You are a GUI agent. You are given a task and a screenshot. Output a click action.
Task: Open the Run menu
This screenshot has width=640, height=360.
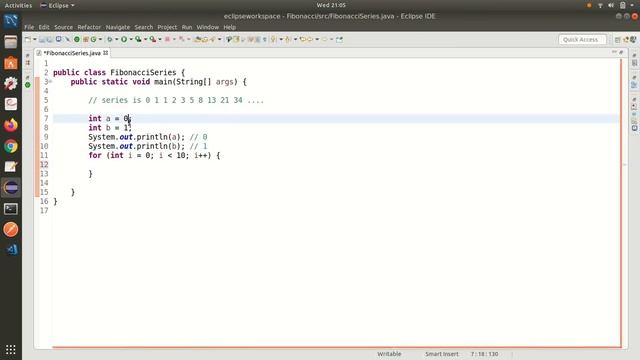[187, 27]
